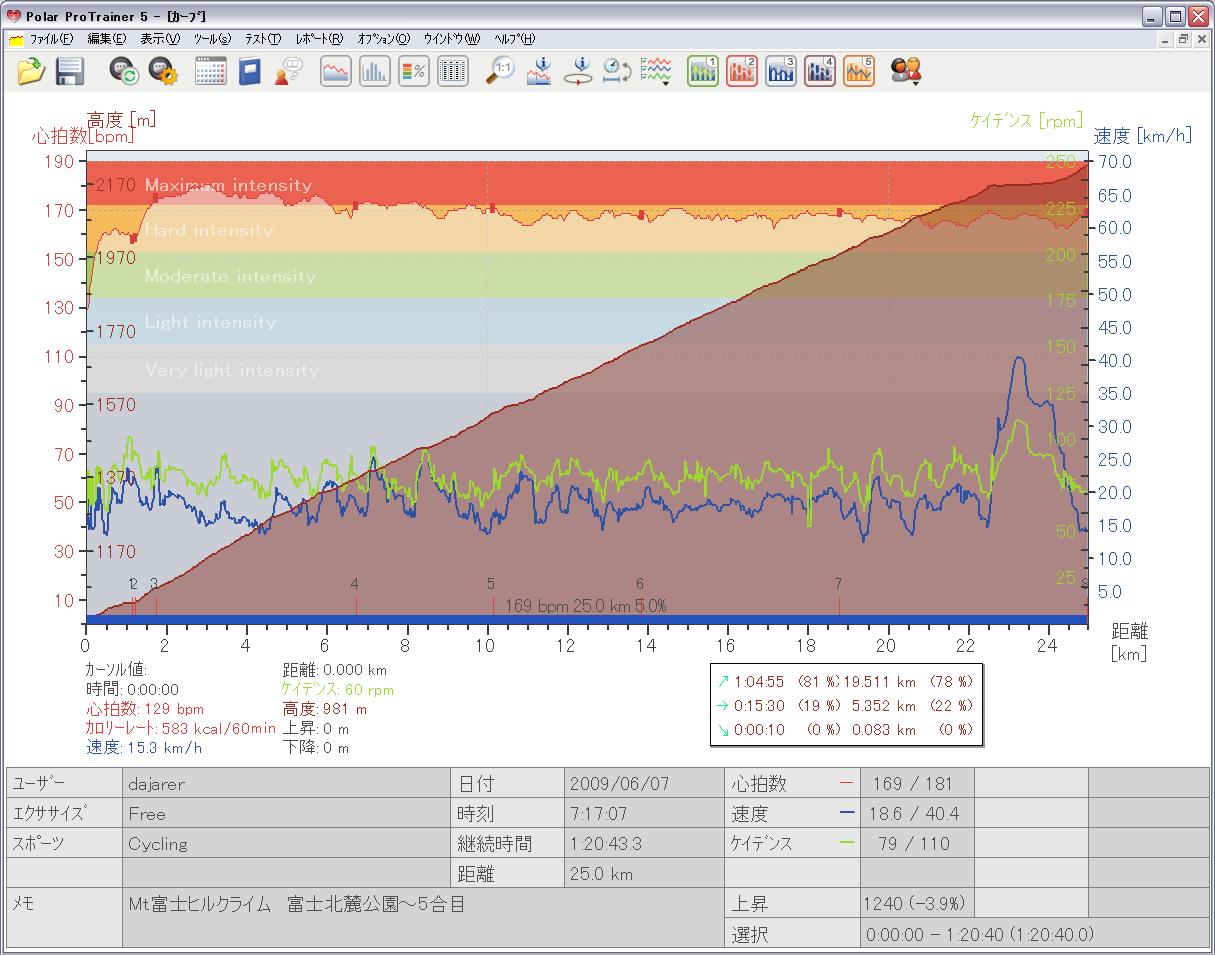Image resolution: width=1215 pixels, height=956 pixels.
Task: Open the curve selection checklist dropdown
Action: click(x=657, y=71)
